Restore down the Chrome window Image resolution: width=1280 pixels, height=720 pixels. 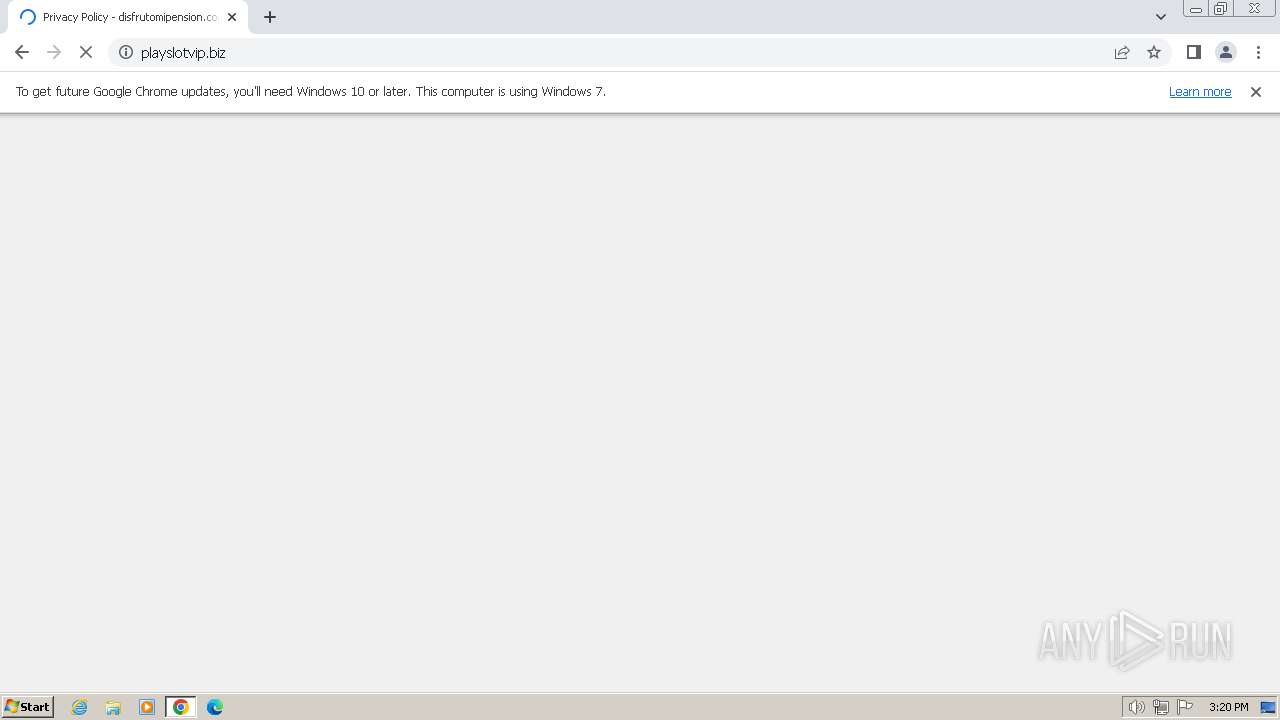[1221, 9]
